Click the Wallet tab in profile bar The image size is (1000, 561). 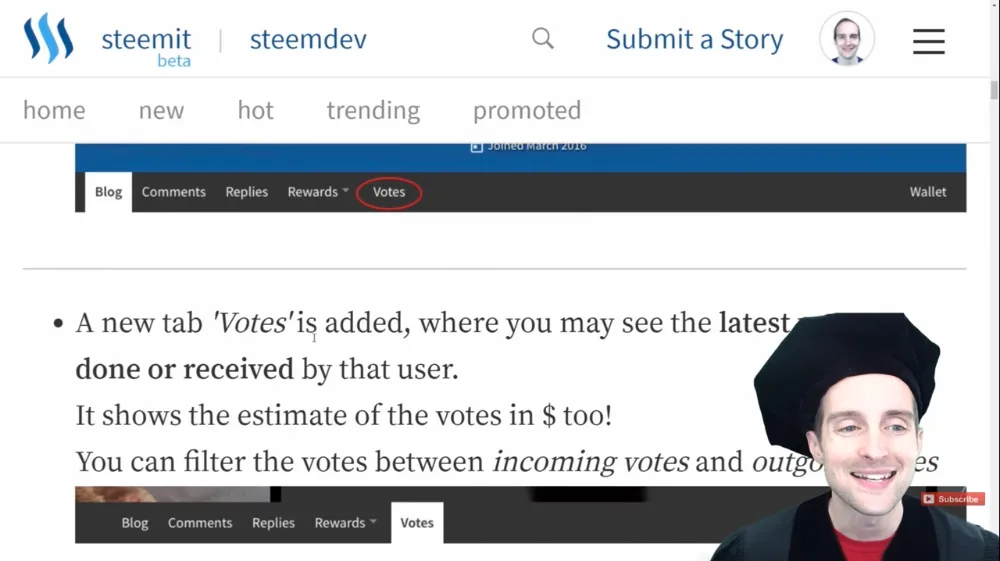pyautogui.click(x=927, y=192)
